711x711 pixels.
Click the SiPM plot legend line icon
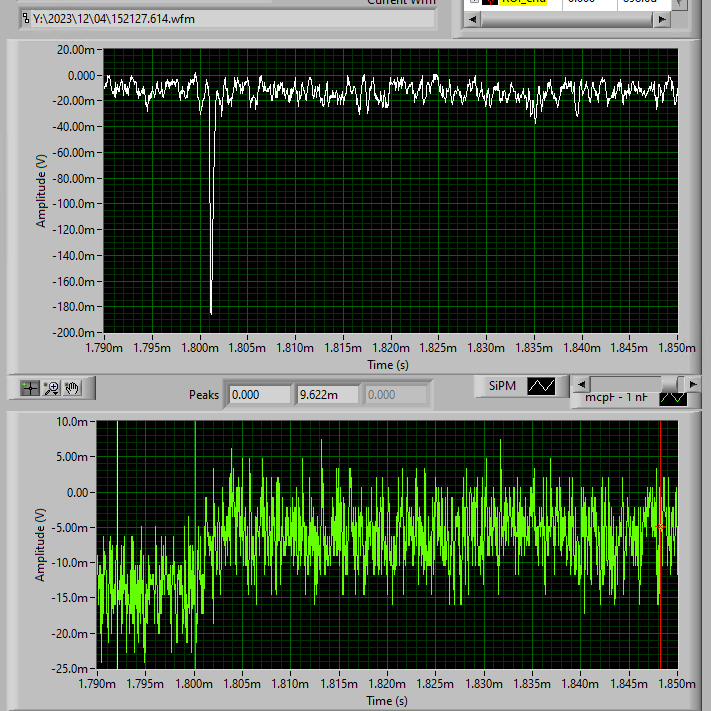click(x=541, y=385)
